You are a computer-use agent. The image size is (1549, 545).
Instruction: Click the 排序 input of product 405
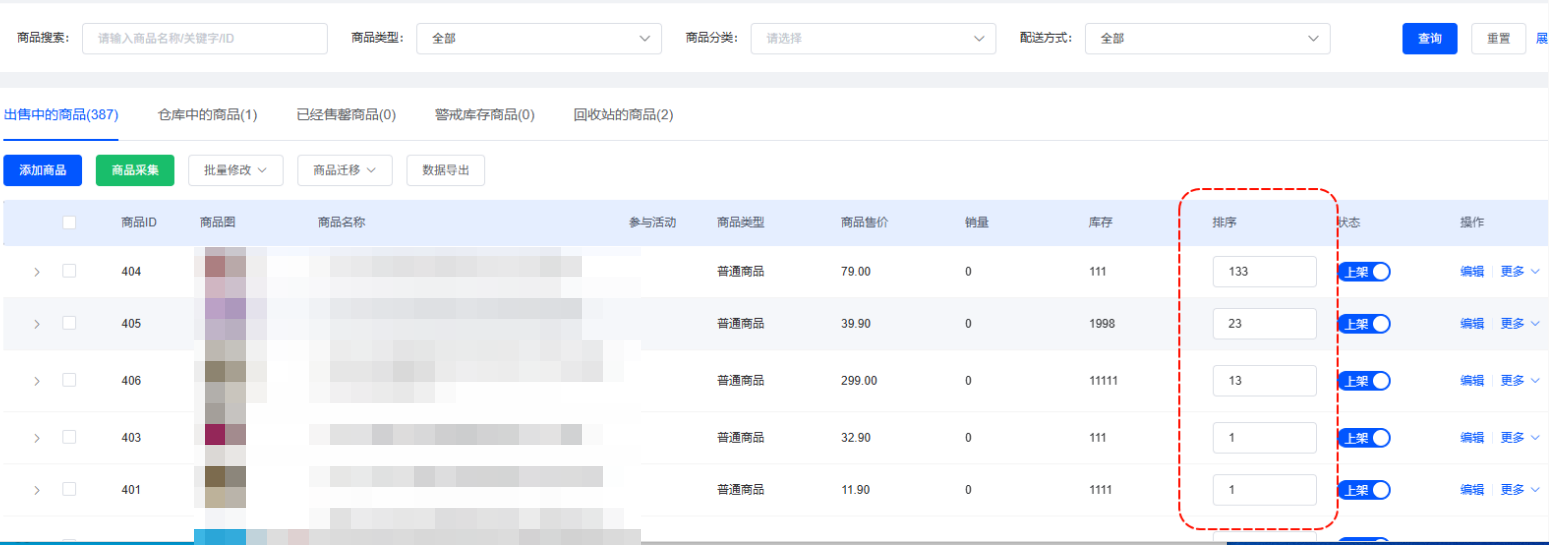coord(1264,324)
